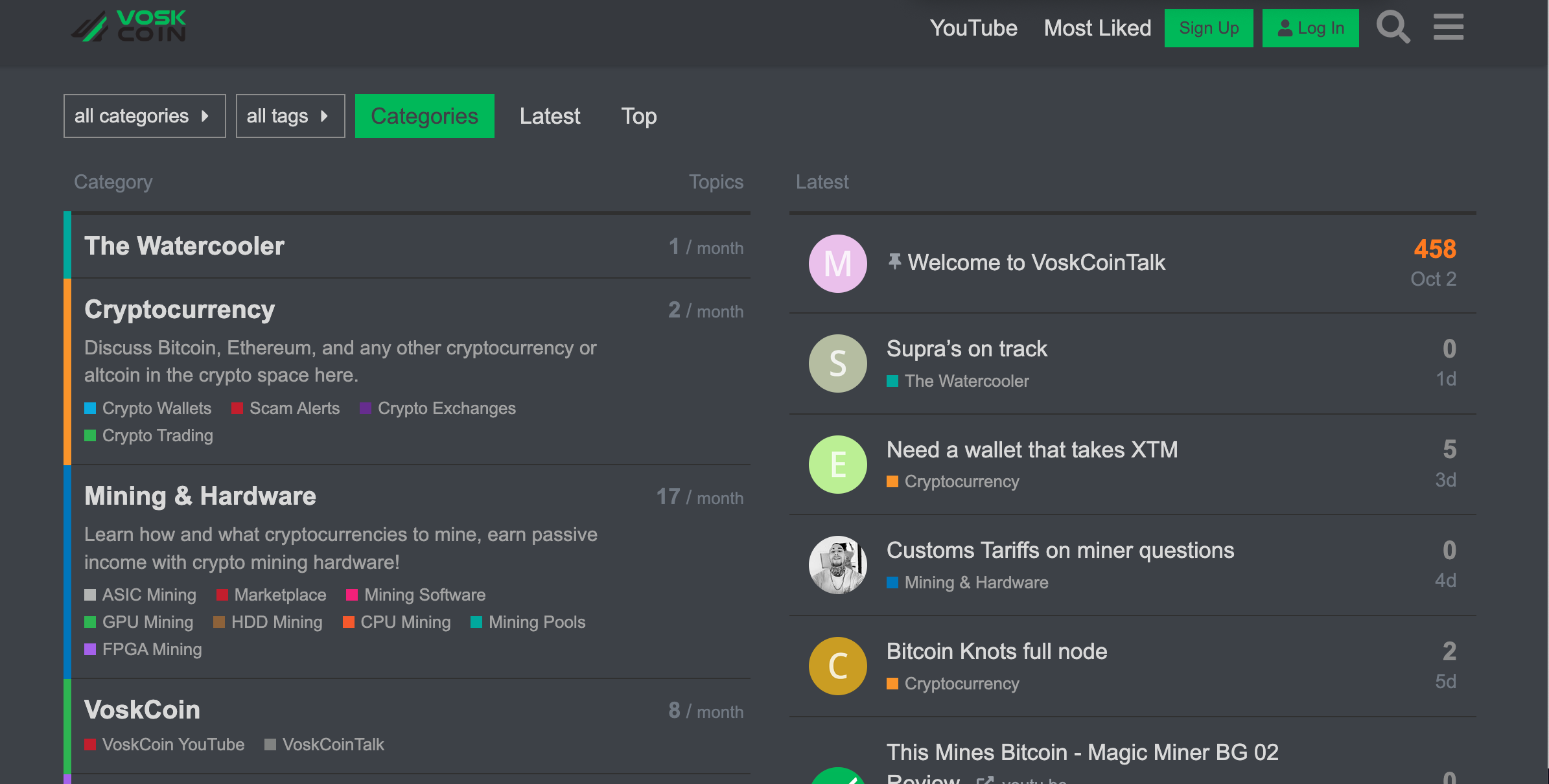Open the Scam Alerts subcategory
The width and height of the screenshot is (1549, 784).
point(294,408)
